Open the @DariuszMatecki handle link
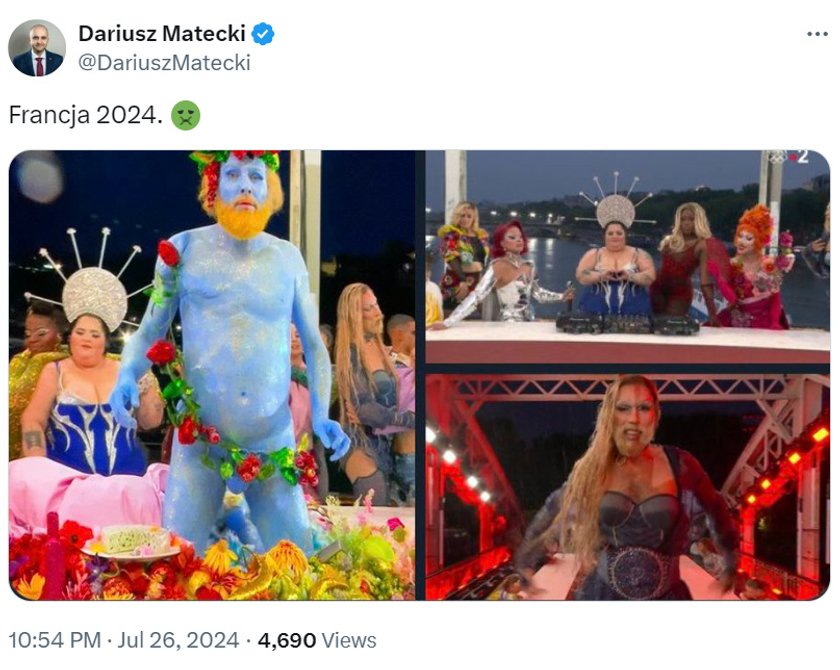 (x=164, y=63)
